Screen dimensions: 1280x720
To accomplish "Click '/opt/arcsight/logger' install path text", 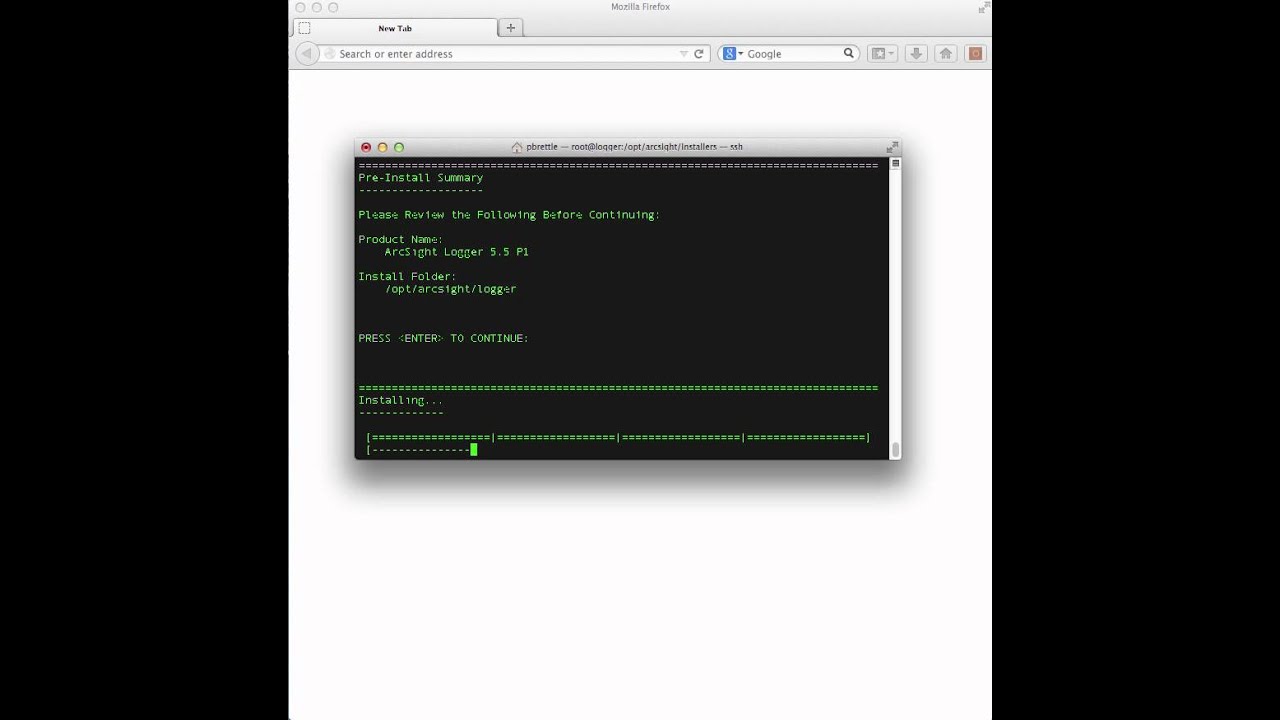I will point(451,289).
